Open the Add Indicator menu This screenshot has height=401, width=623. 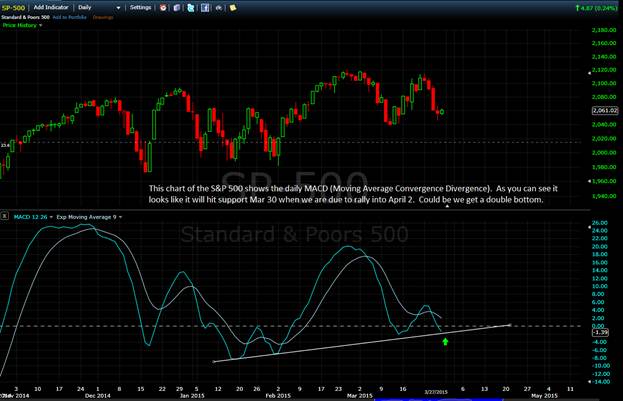[51, 7]
